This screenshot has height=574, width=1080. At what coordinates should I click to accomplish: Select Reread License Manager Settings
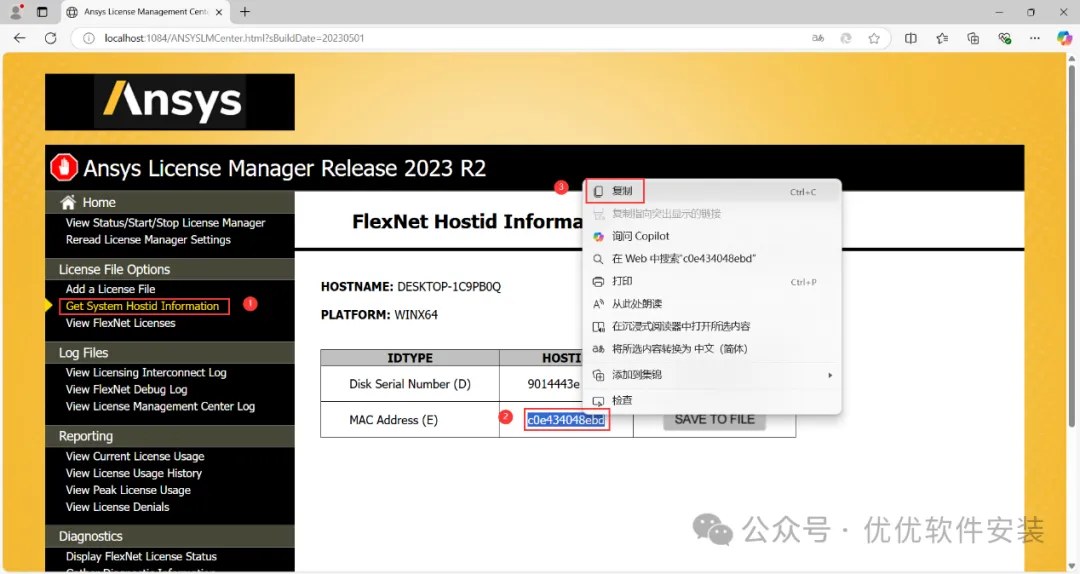pyautogui.click(x=148, y=240)
